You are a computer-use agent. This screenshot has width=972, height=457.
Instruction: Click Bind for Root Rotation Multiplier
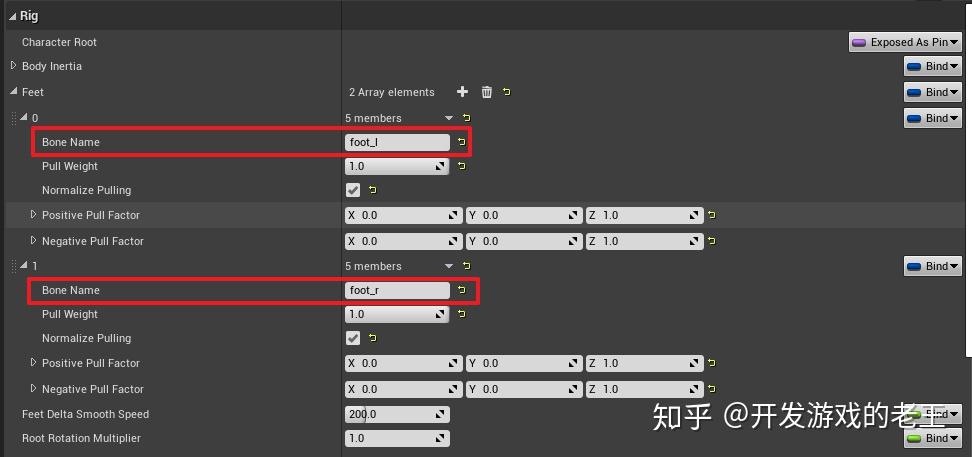click(x=932, y=438)
